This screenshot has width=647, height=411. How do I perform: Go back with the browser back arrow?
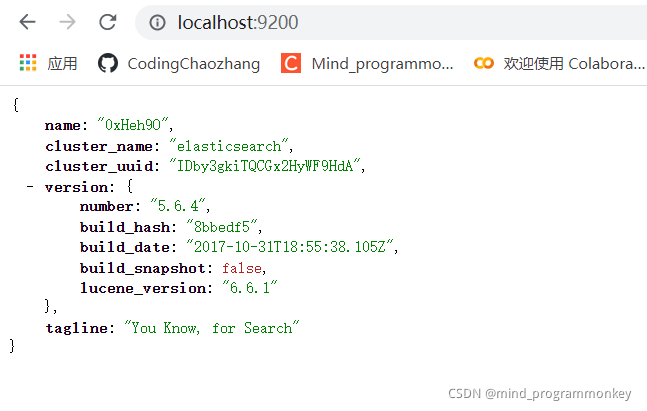tap(28, 22)
